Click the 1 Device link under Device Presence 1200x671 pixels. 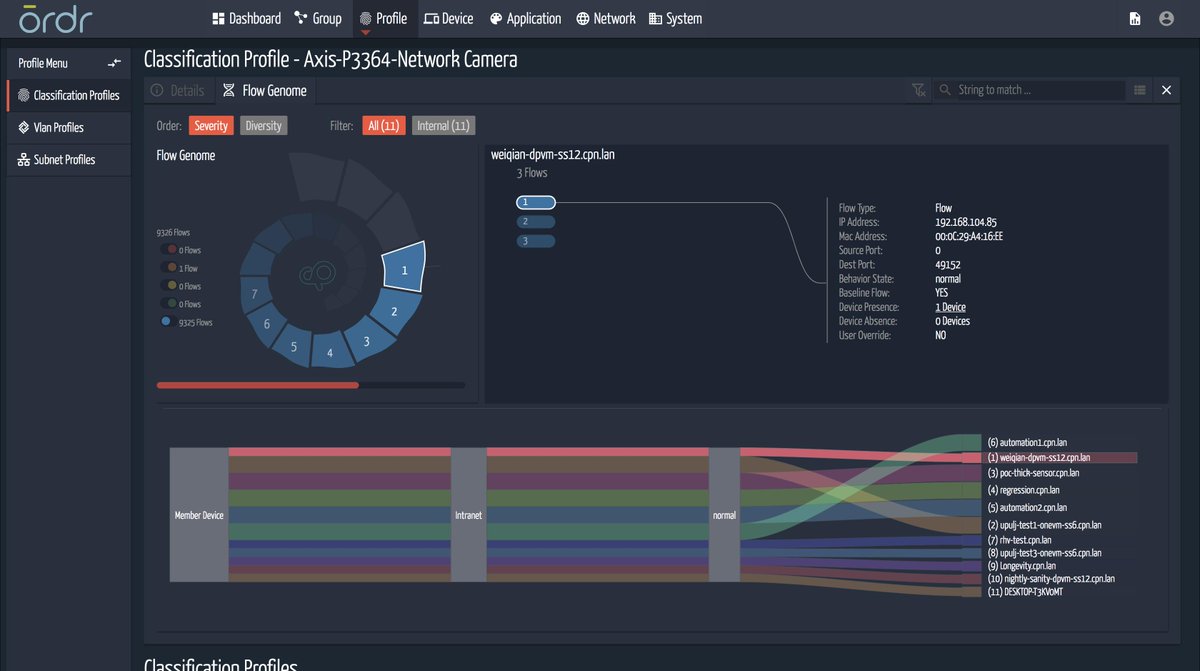point(950,307)
